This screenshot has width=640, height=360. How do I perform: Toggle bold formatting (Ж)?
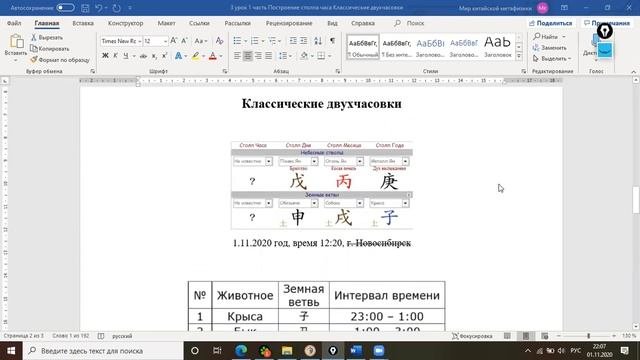pos(105,56)
